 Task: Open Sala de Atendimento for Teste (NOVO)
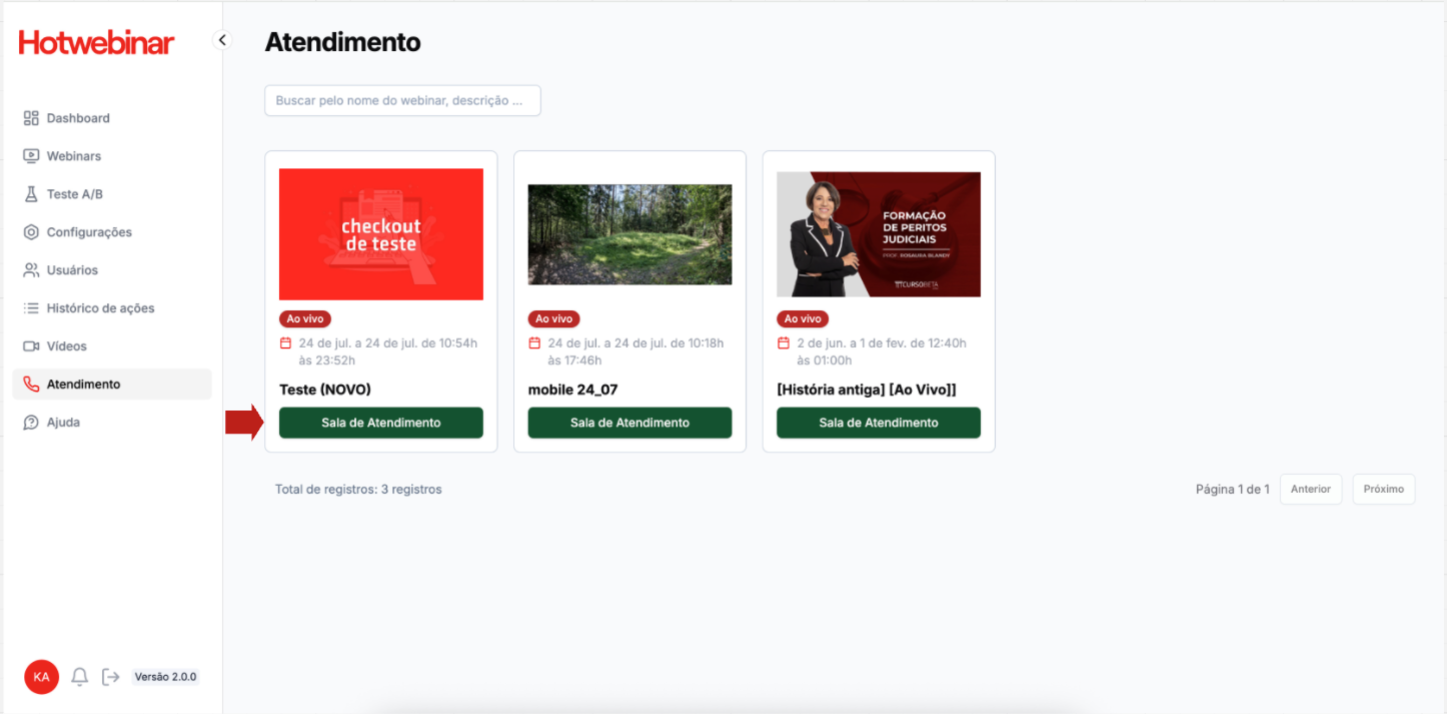[381, 423]
